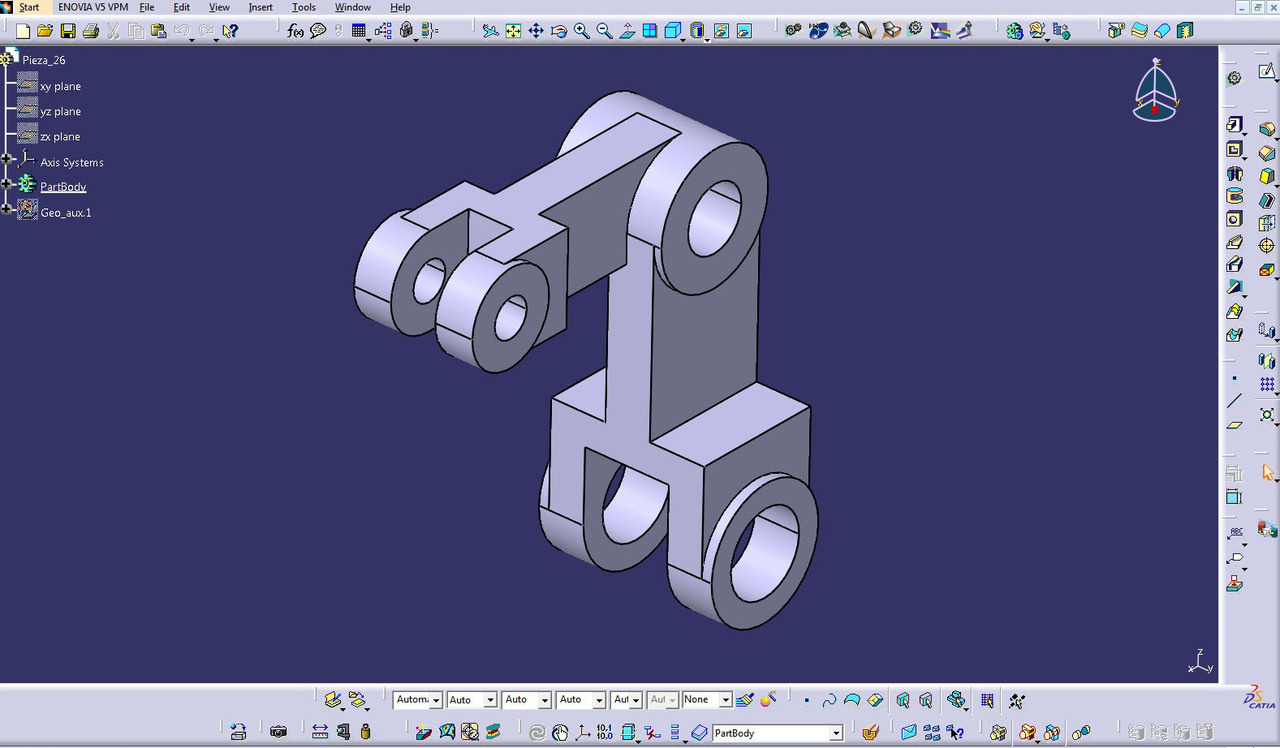Open the first 'Autom' graphic properties dropdown
Image resolution: width=1280 pixels, height=748 pixels.
coord(436,700)
